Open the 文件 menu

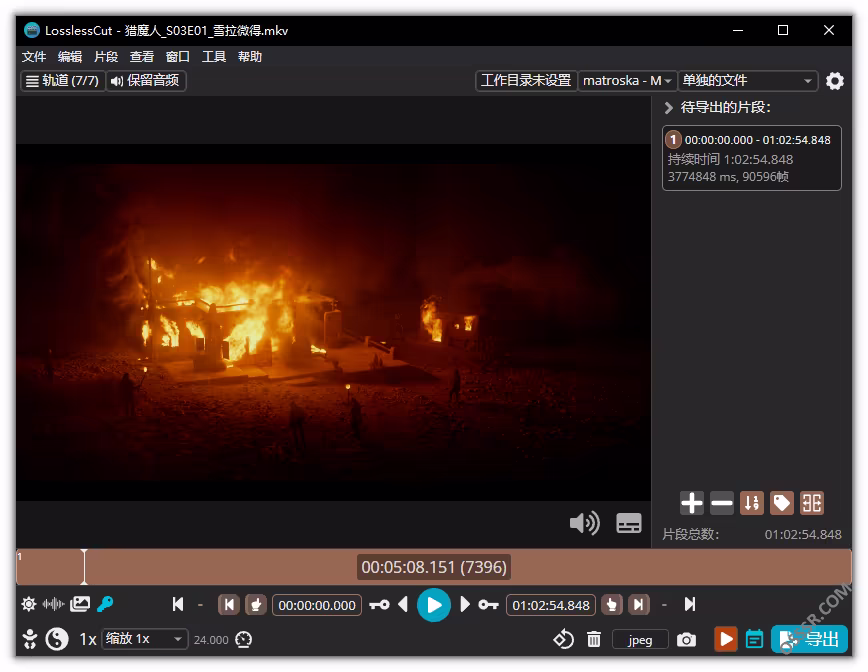pyautogui.click(x=34, y=57)
